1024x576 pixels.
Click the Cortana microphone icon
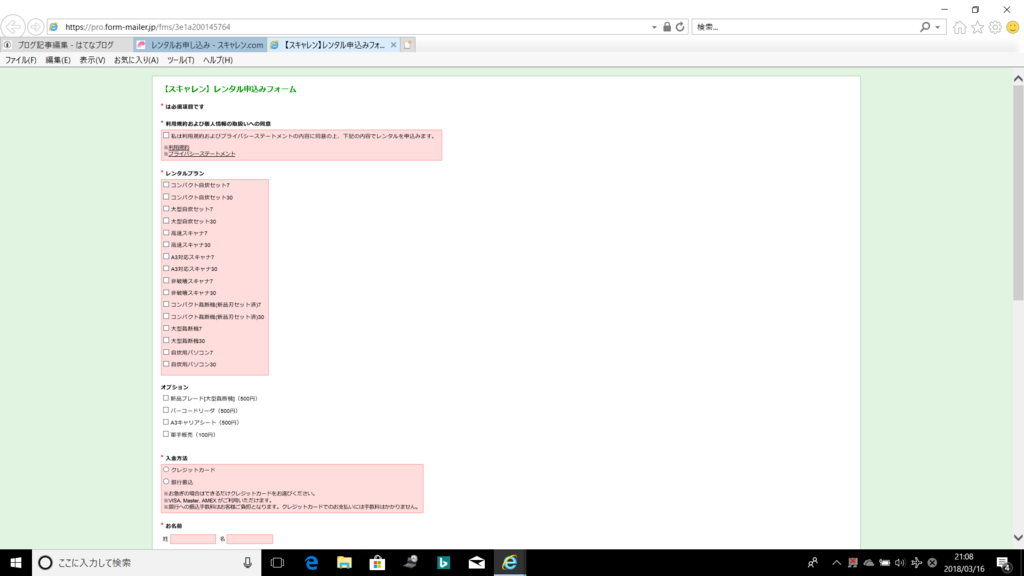click(248, 562)
